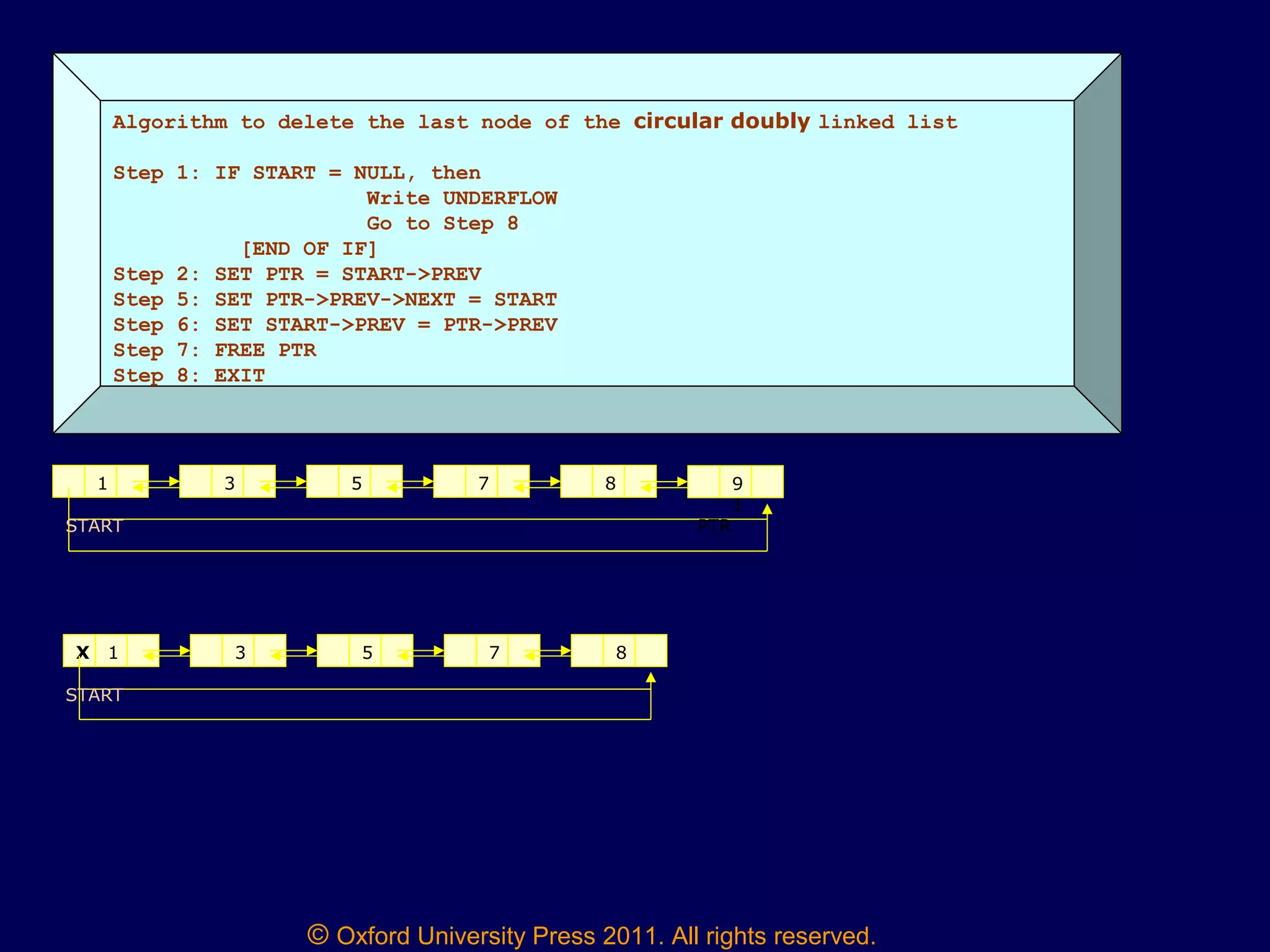Click the algorithm title heading text
This screenshot has height=952, width=1270.
[x=535, y=121]
